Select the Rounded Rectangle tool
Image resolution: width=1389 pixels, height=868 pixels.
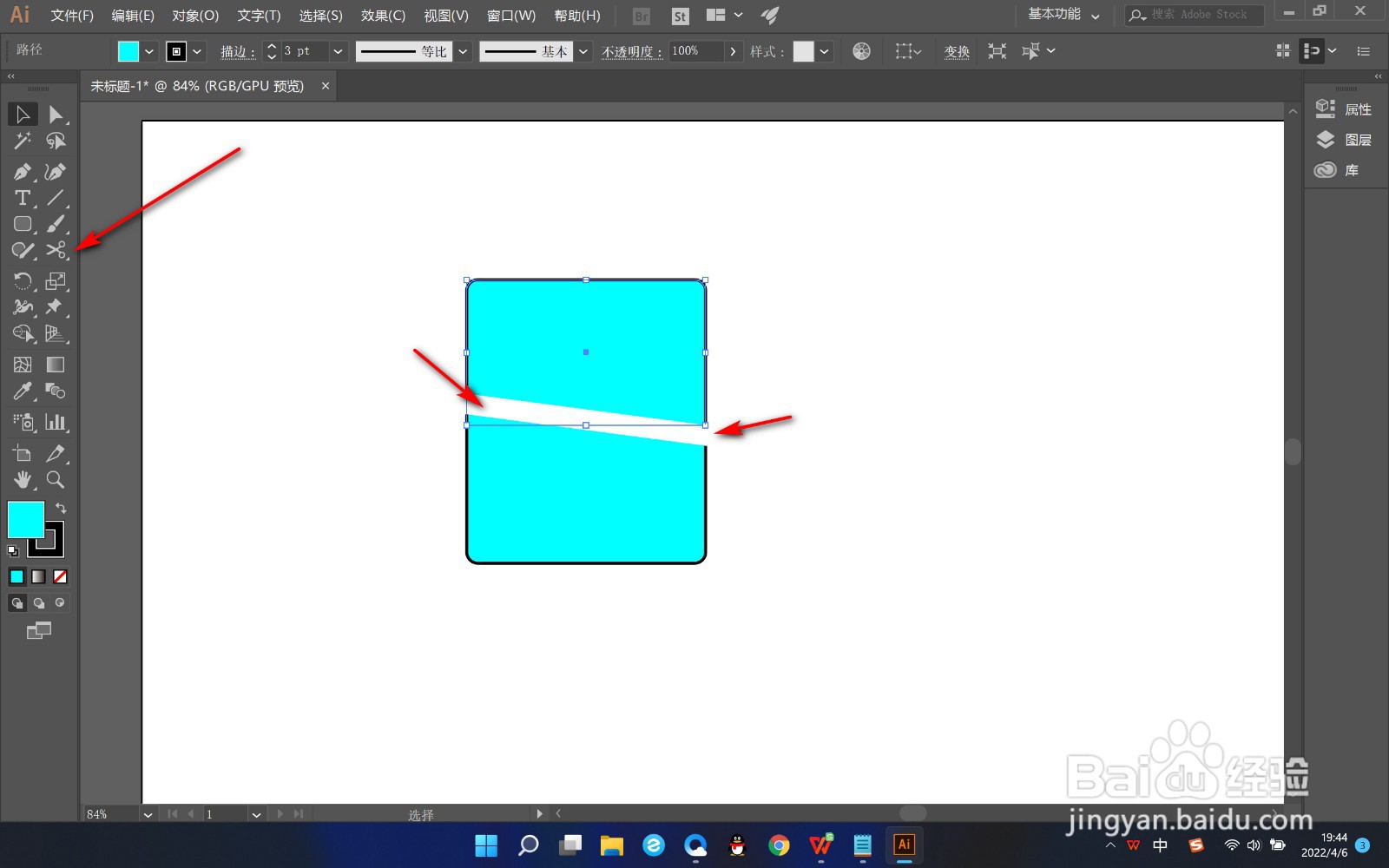tap(23, 224)
